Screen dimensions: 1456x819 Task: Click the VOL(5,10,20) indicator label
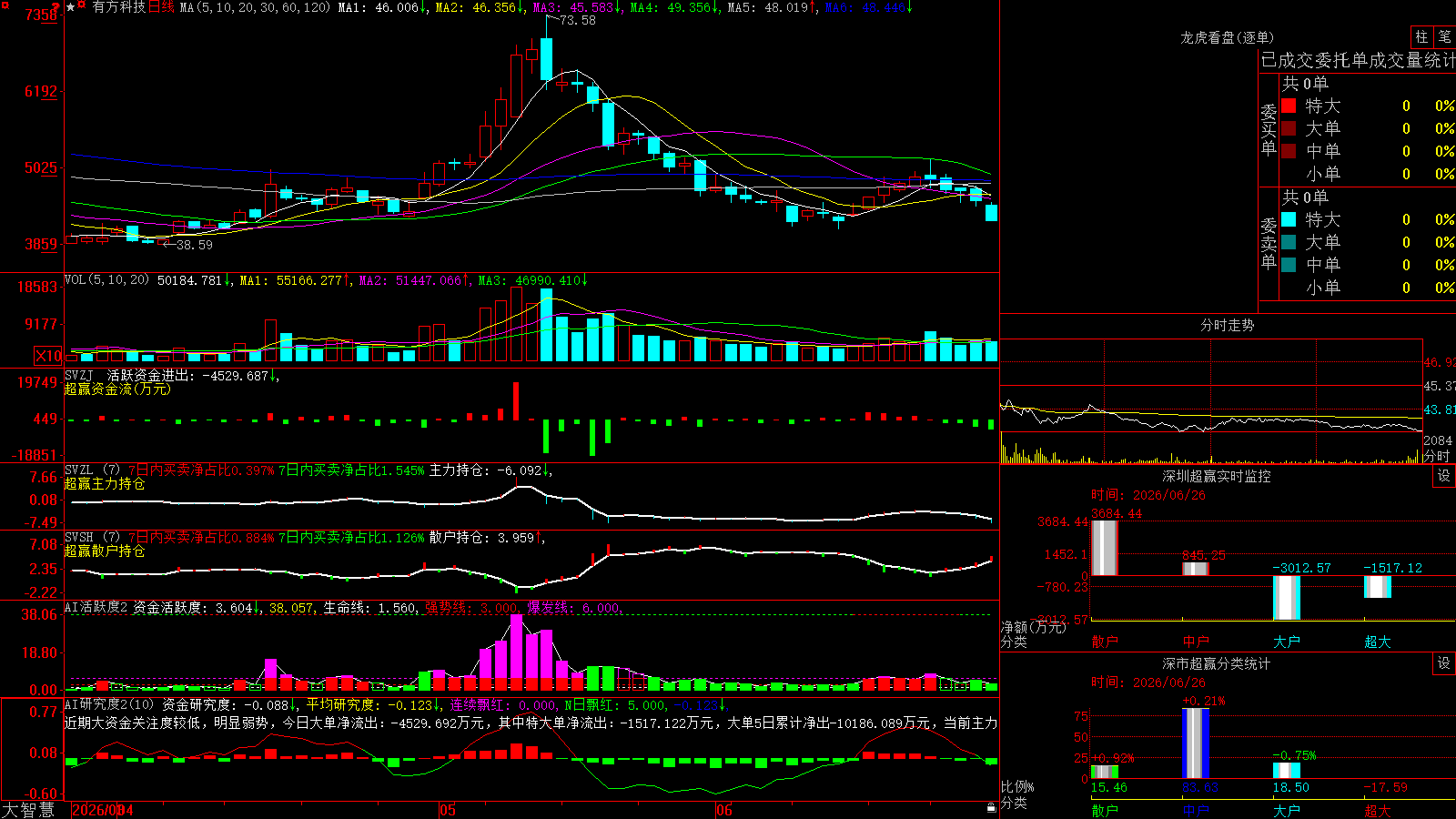106,279
